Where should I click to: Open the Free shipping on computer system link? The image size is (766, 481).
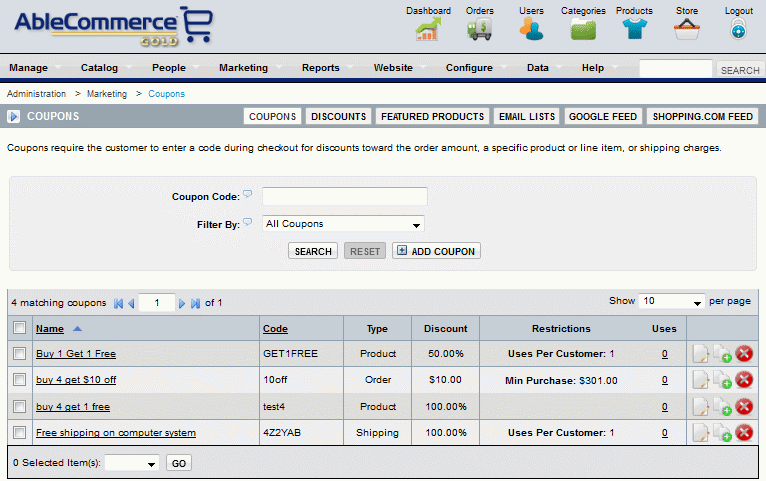116,433
